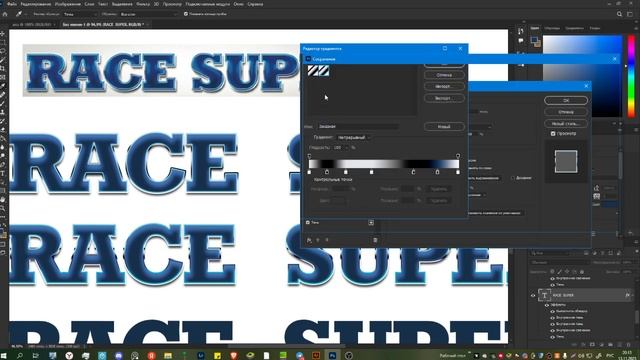
Task: Click the Windows Start button
Action: [4, 356]
